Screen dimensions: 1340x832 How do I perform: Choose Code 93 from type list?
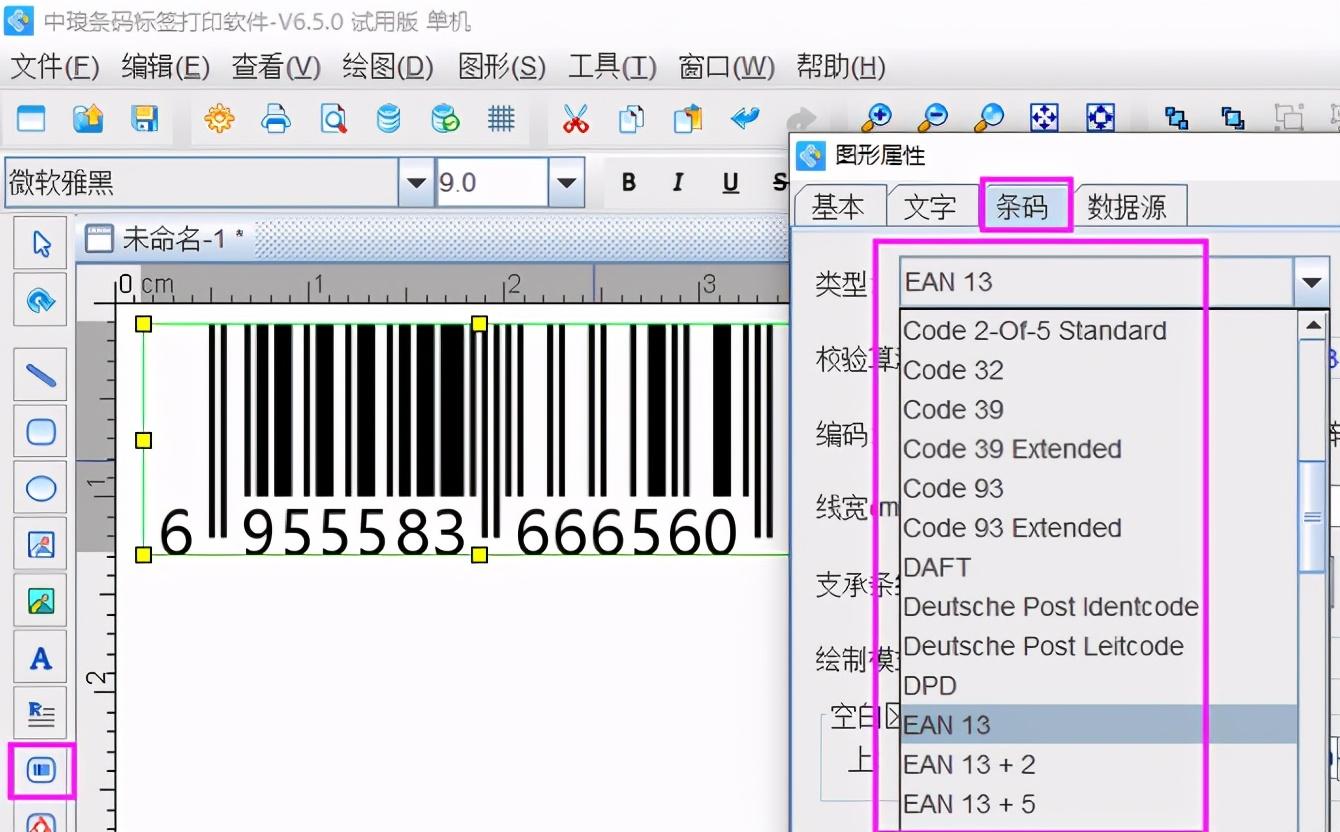[x=1098, y=488]
